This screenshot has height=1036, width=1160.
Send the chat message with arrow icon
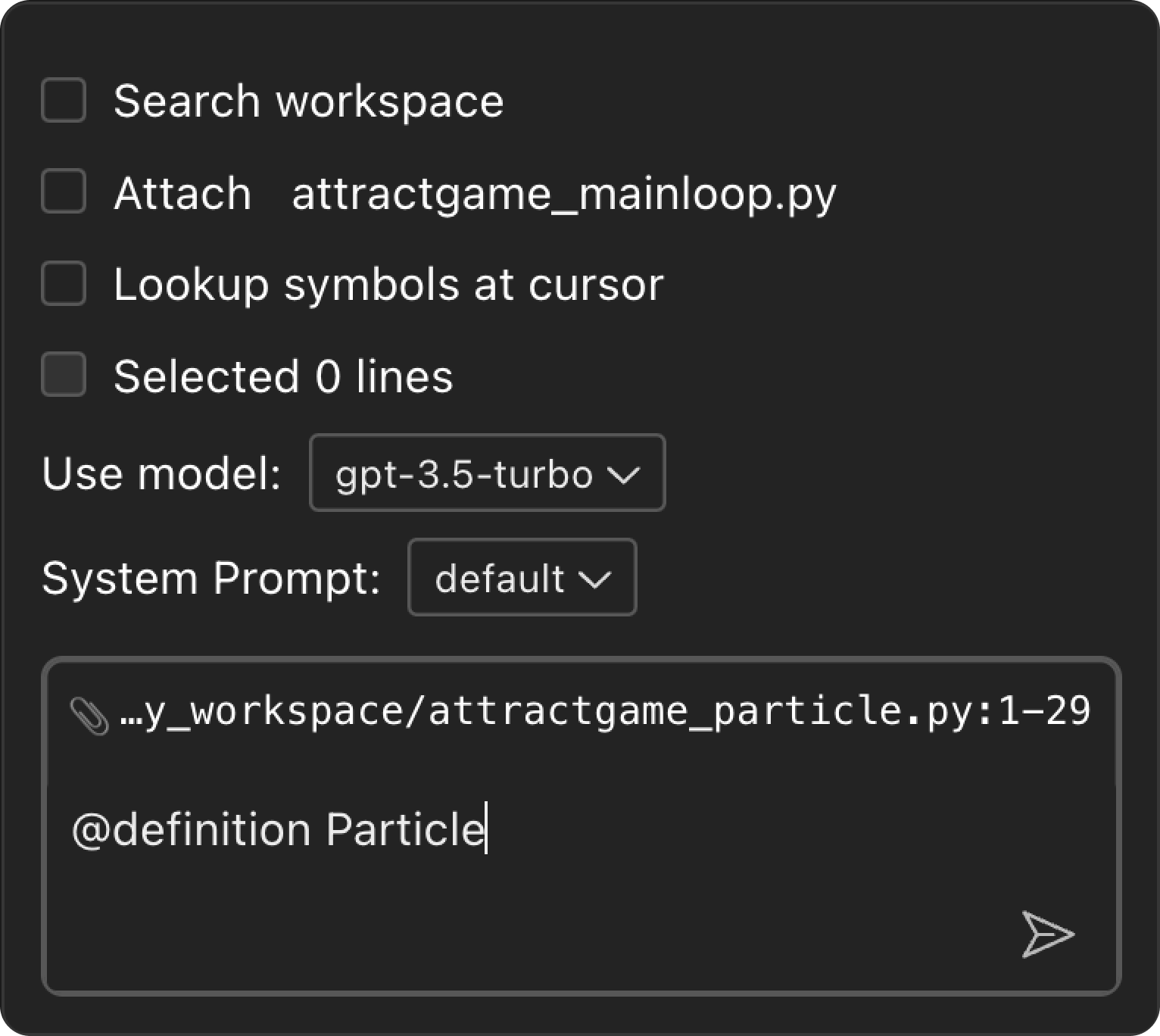pos(1047,934)
